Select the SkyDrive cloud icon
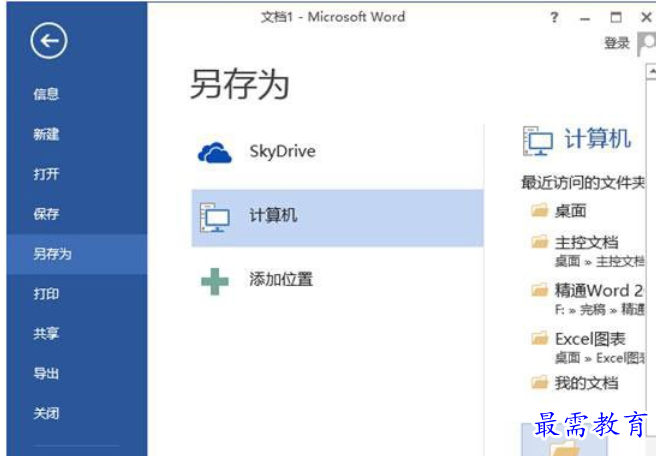This screenshot has width=656, height=456. click(215, 152)
